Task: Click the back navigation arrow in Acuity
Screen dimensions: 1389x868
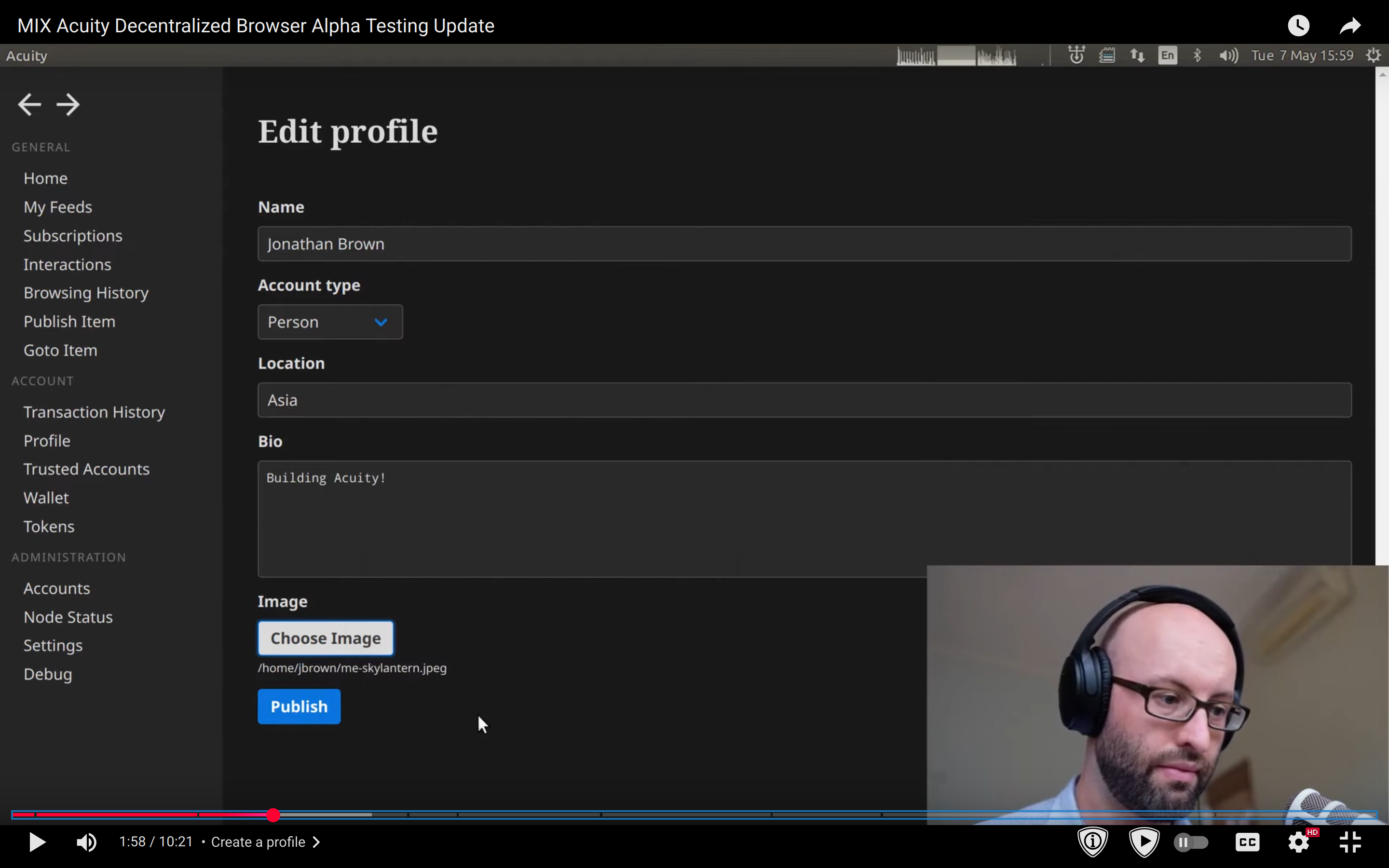Action: coord(29,105)
